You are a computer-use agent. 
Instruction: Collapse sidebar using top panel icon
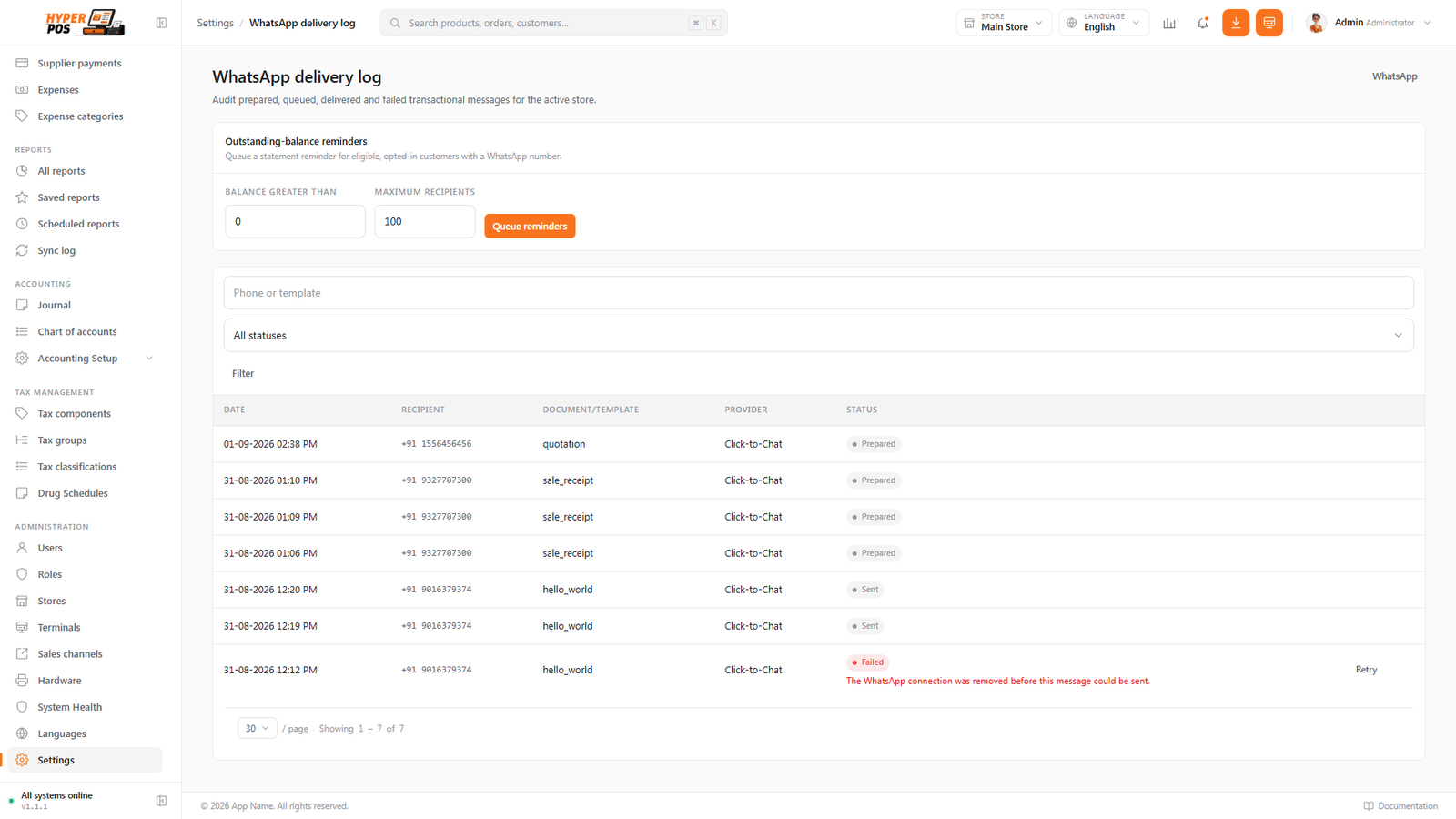coord(161,23)
